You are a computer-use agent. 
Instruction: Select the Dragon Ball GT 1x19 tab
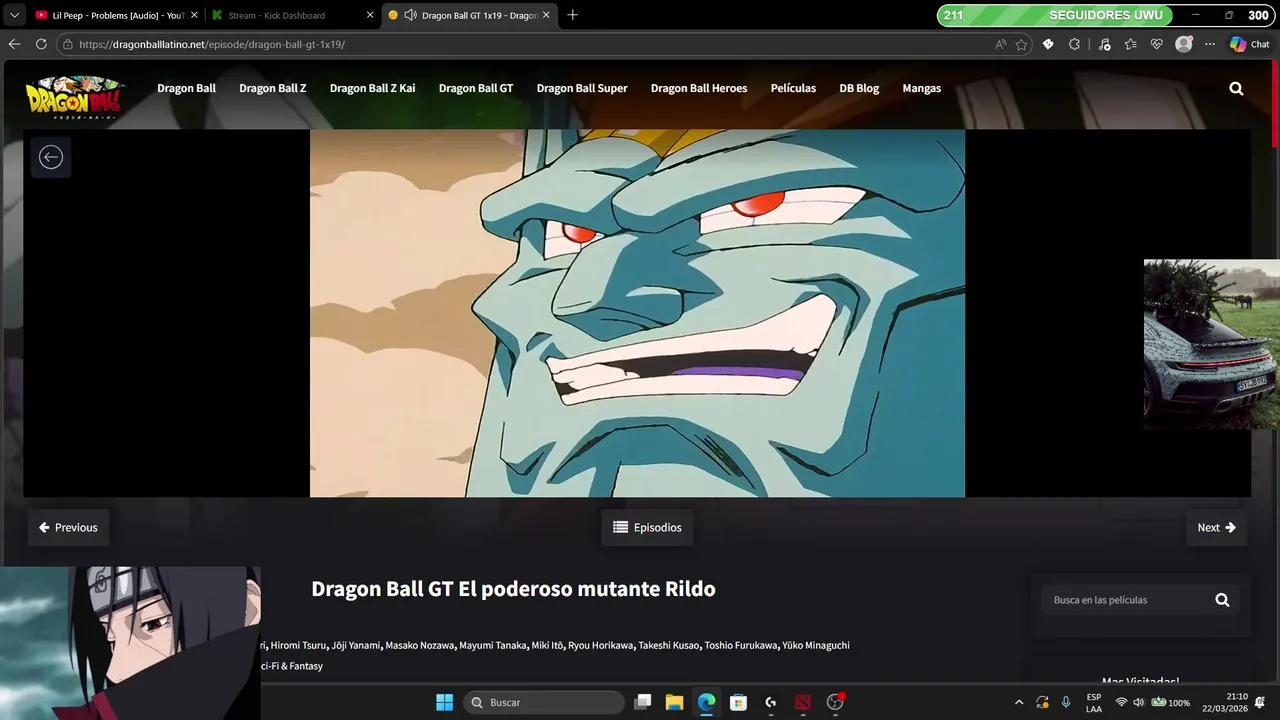[470, 15]
